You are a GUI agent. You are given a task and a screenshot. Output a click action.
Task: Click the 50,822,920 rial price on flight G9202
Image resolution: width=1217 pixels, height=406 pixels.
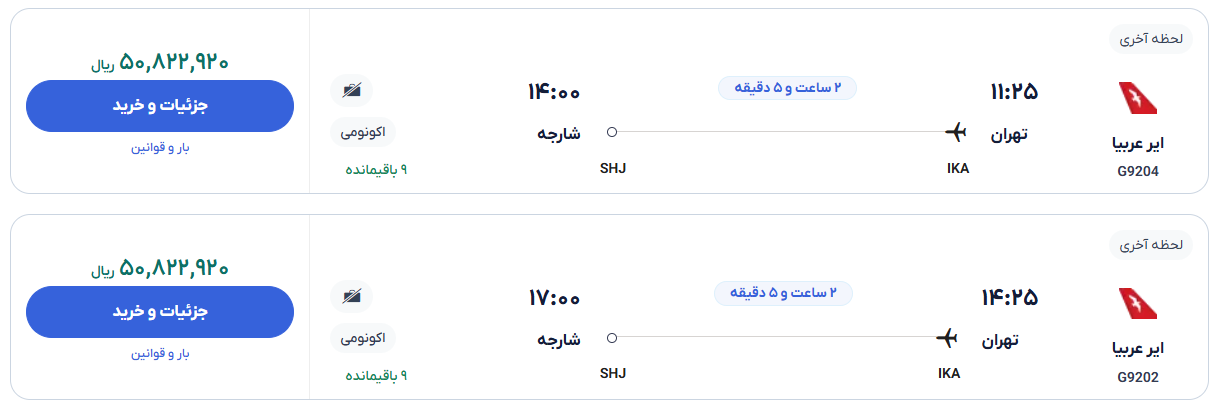tap(161, 268)
